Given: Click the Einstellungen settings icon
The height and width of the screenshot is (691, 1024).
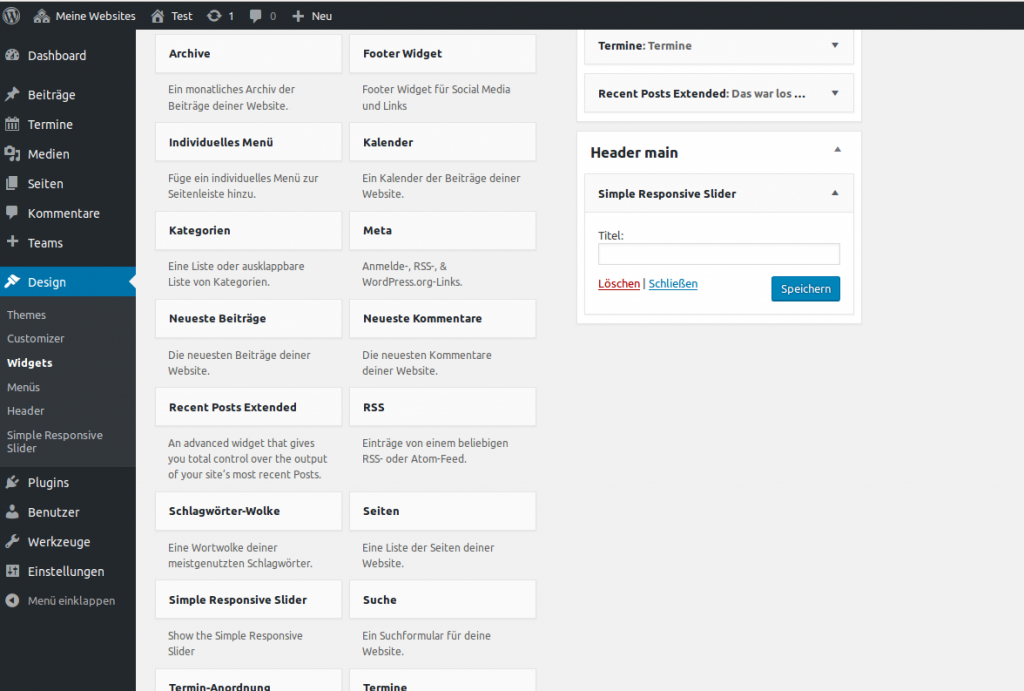Looking at the screenshot, I should [x=12, y=571].
